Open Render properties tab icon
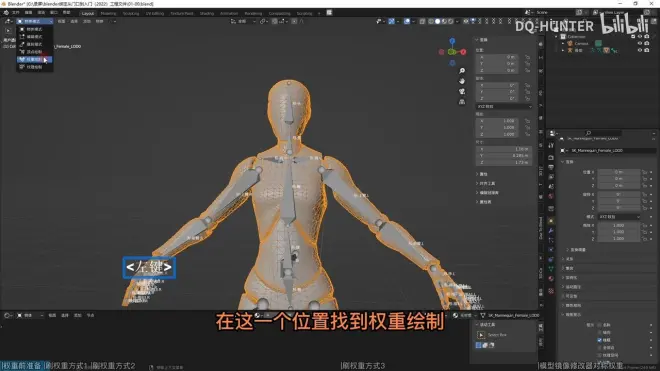 tap(551, 157)
